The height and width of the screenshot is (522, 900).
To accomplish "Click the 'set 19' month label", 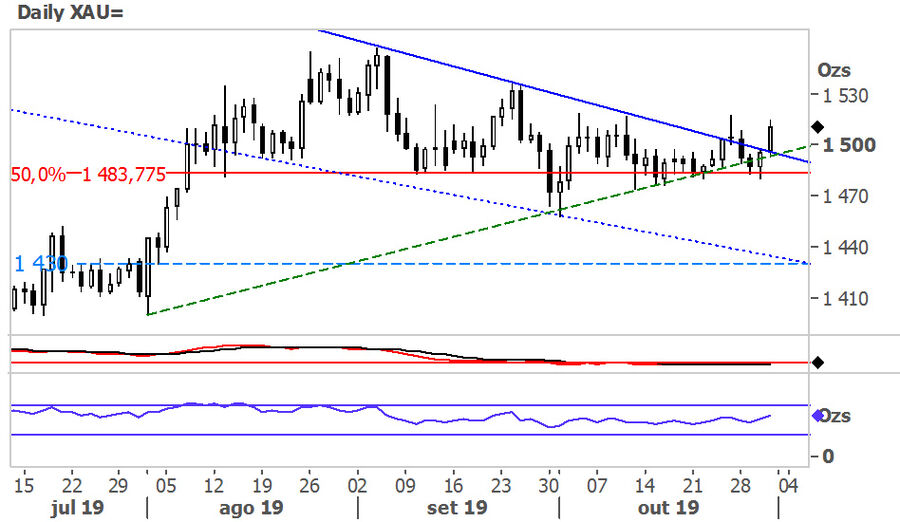I will pyautogui.click(x=457, y=508).
